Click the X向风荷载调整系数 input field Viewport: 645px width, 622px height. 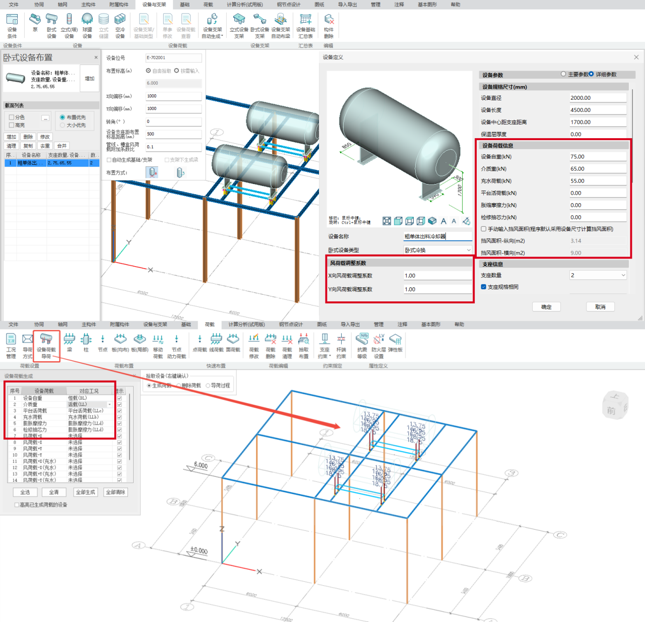click(x=437, y=275)
